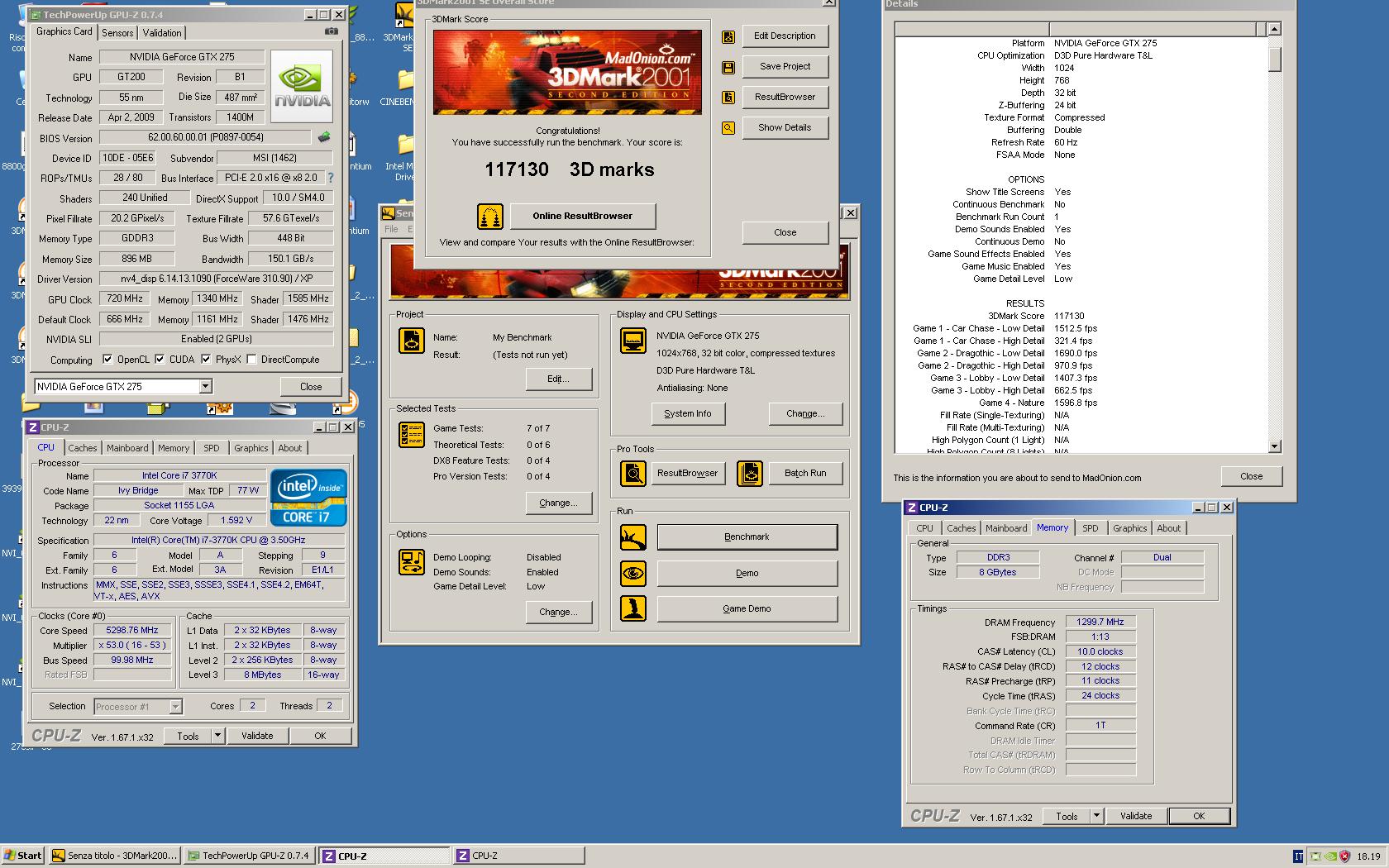Click the Batch Run icon

(x=750, y=474)
